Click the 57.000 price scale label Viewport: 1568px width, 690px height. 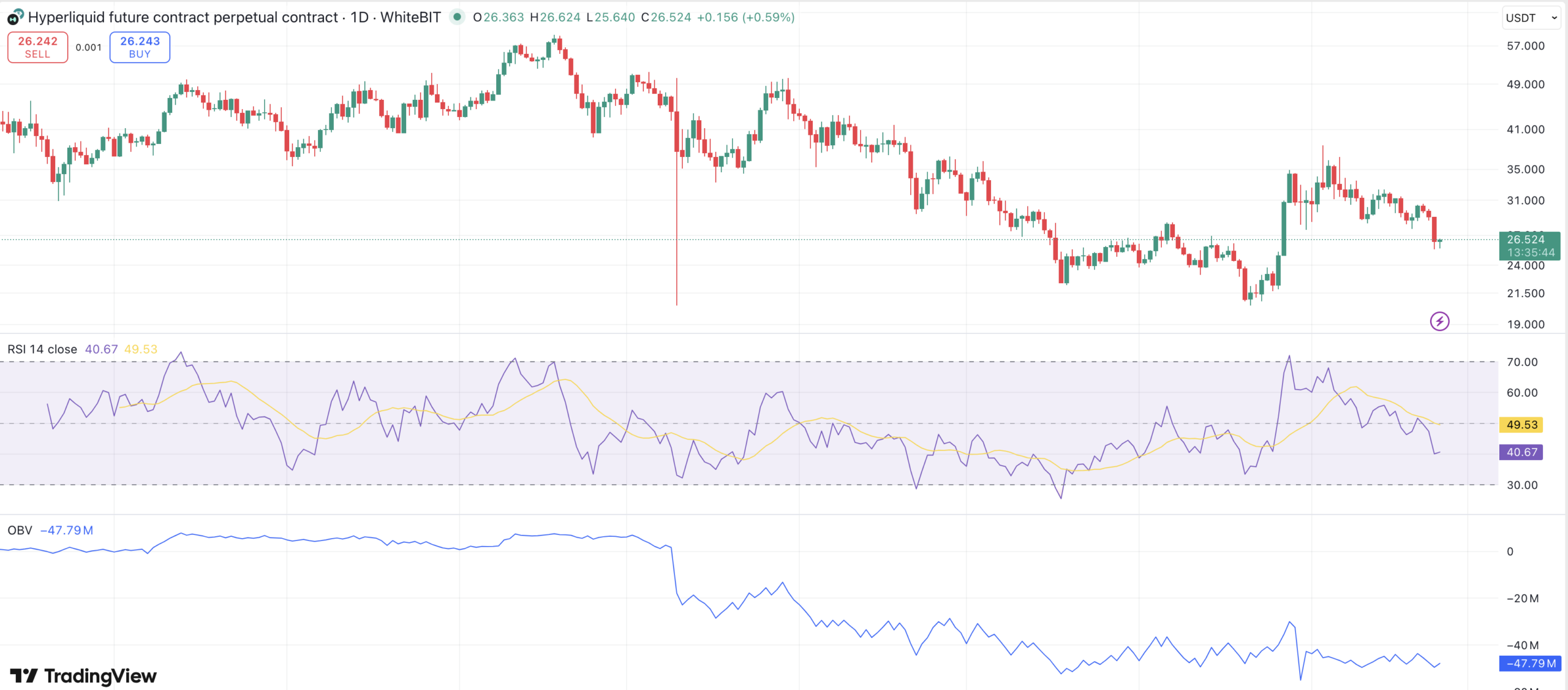click(1525, 46)
